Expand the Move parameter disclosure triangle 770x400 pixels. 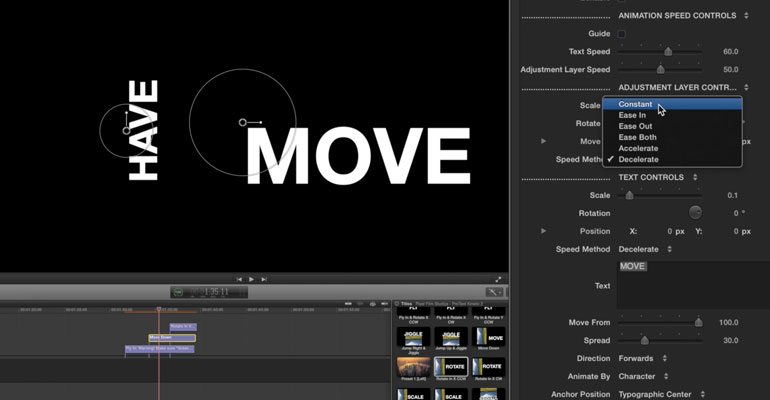543,141
